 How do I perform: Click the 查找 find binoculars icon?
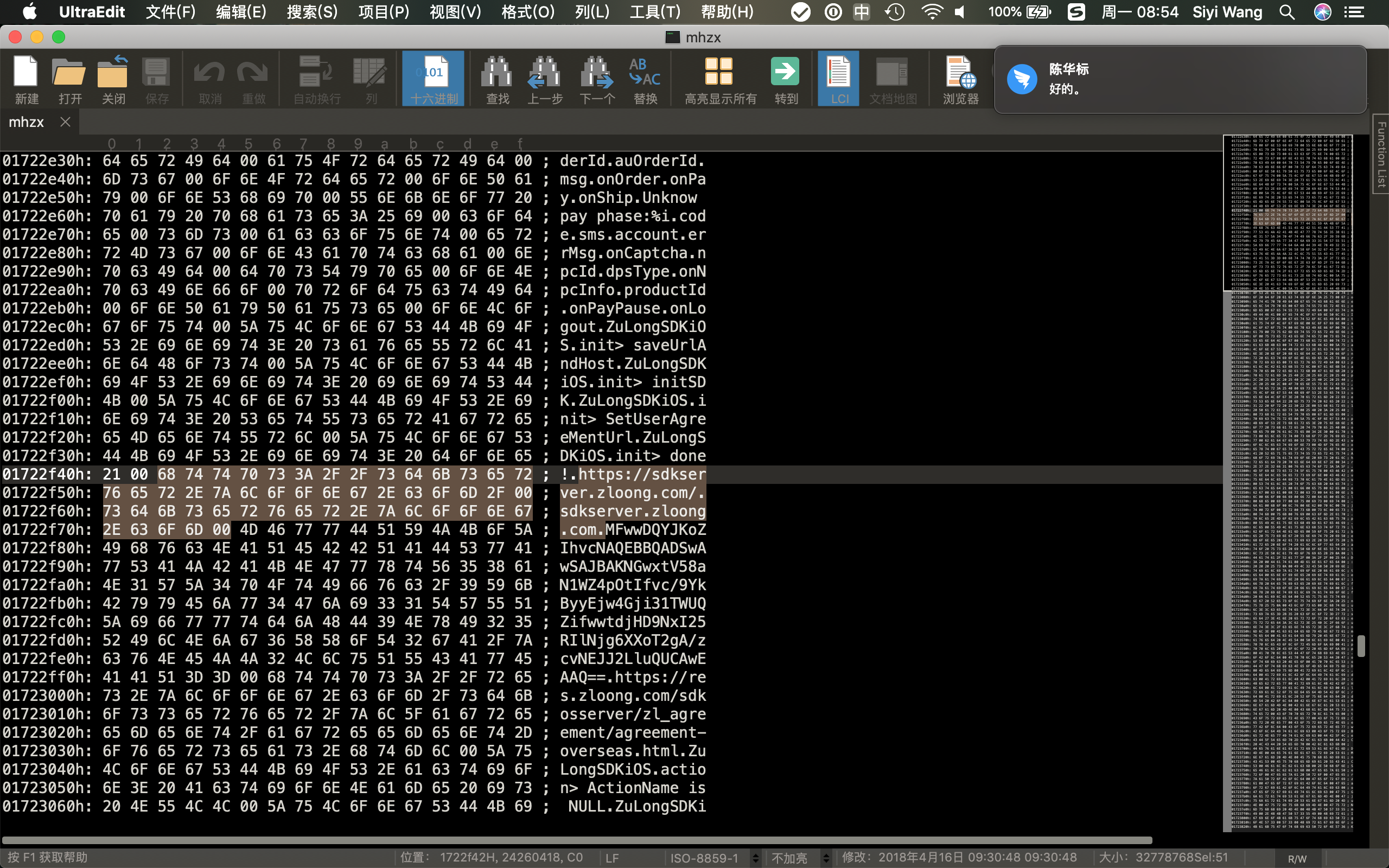(497, 79)
